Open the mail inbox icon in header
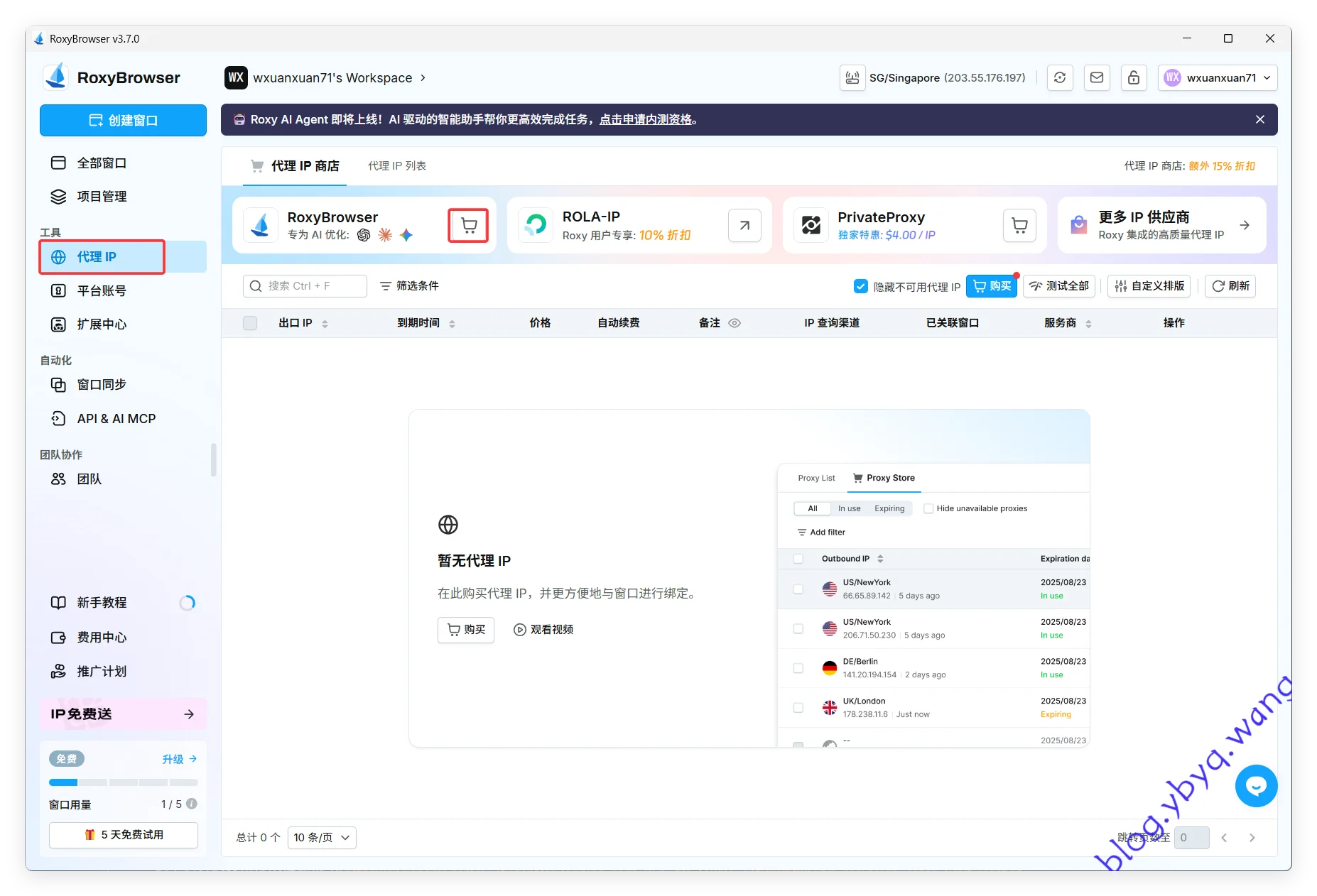Viewport: 1317px width, 896px height. pos(1096,77)
